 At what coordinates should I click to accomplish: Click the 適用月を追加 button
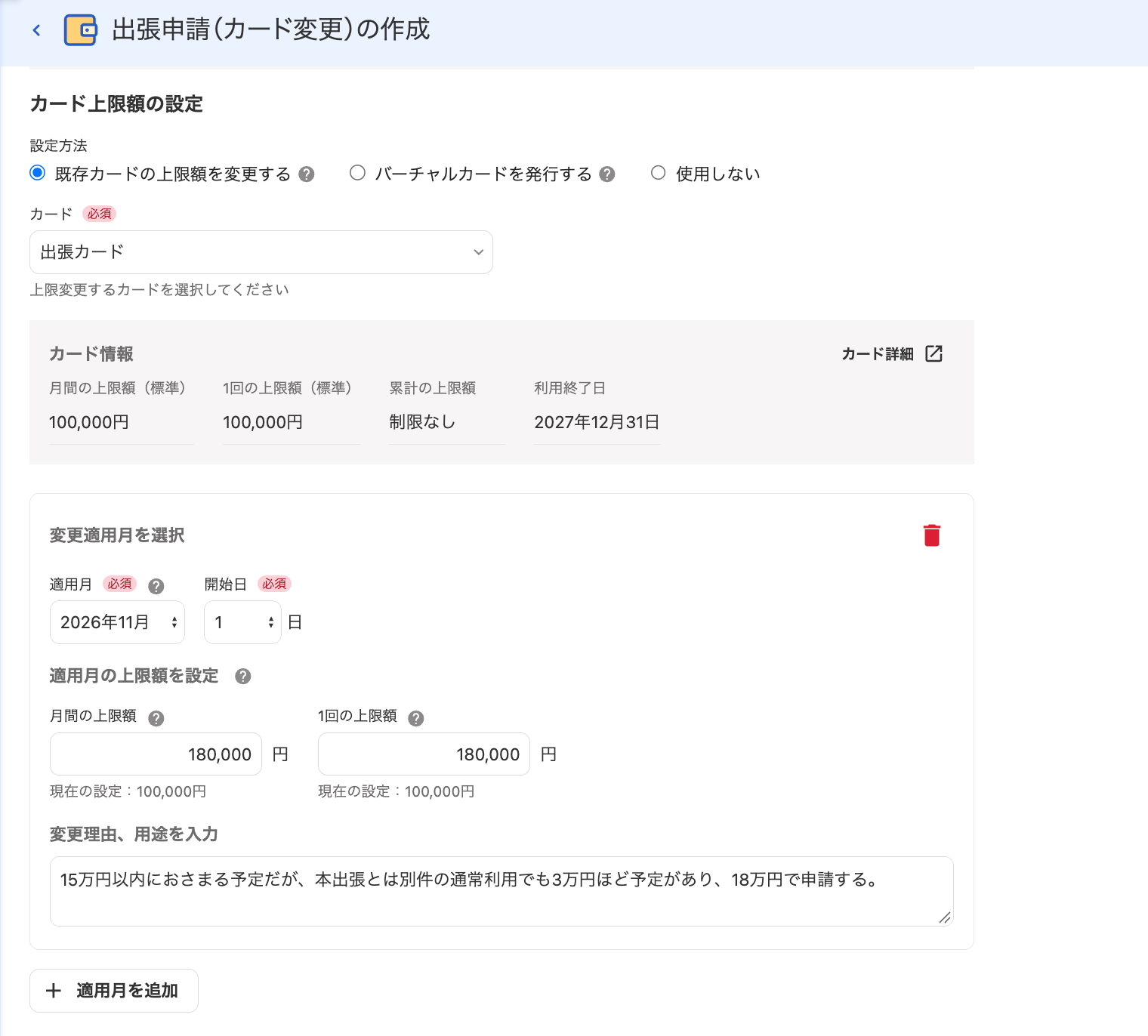114,991
